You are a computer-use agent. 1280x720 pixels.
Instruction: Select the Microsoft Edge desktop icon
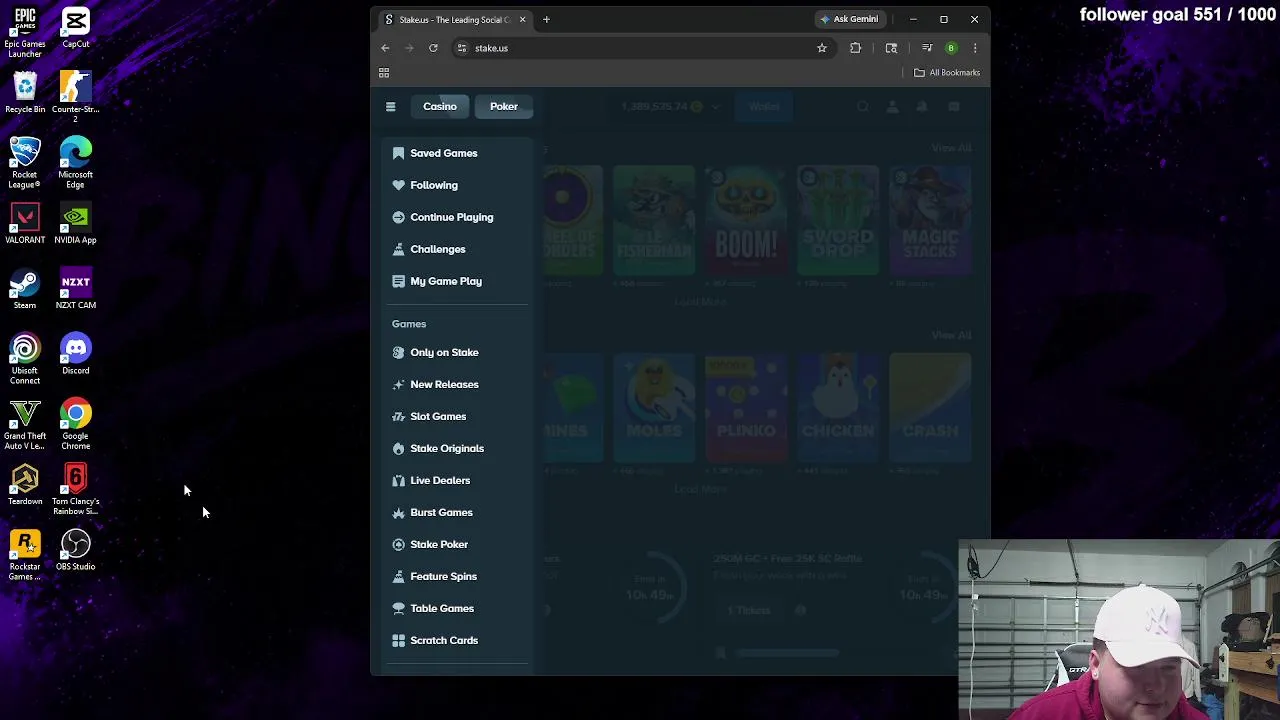point(75,163)
